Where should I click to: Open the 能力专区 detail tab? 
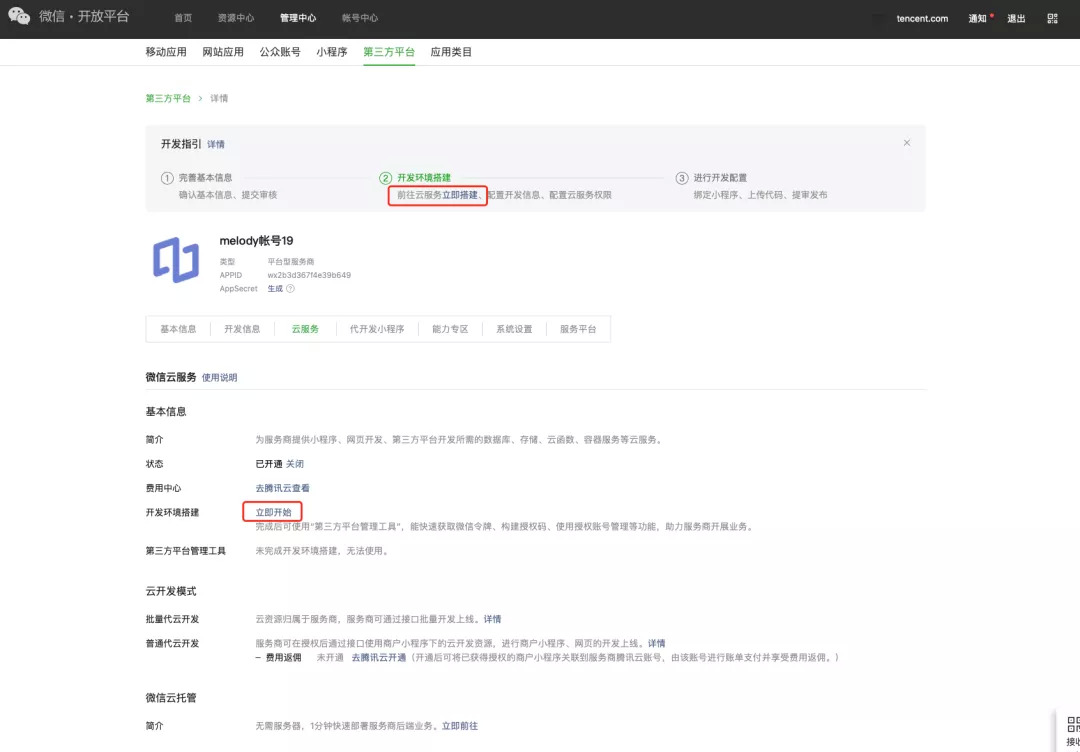(450, 329)
